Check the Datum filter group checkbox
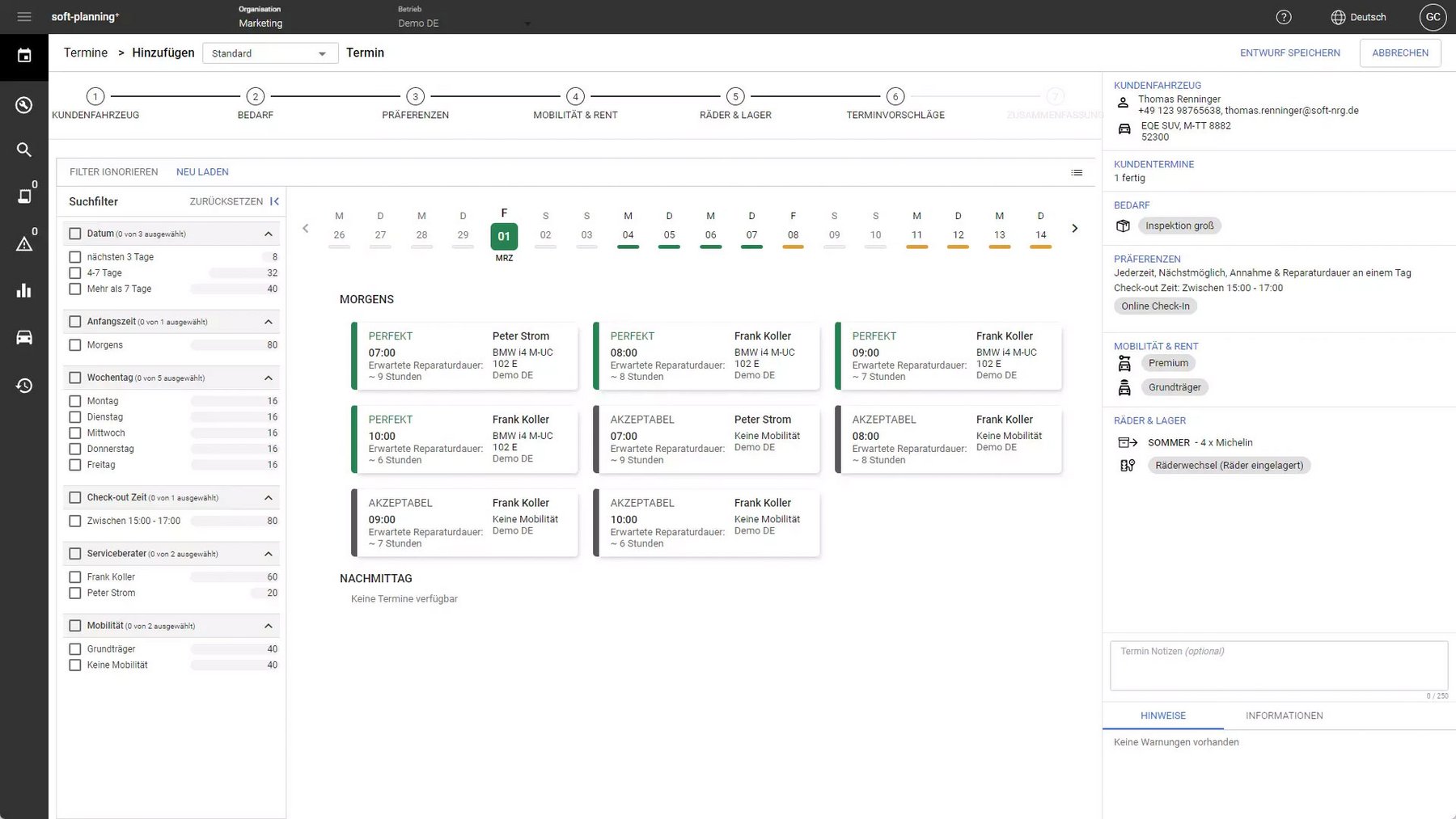1456x819 pixels. [75, 234]
